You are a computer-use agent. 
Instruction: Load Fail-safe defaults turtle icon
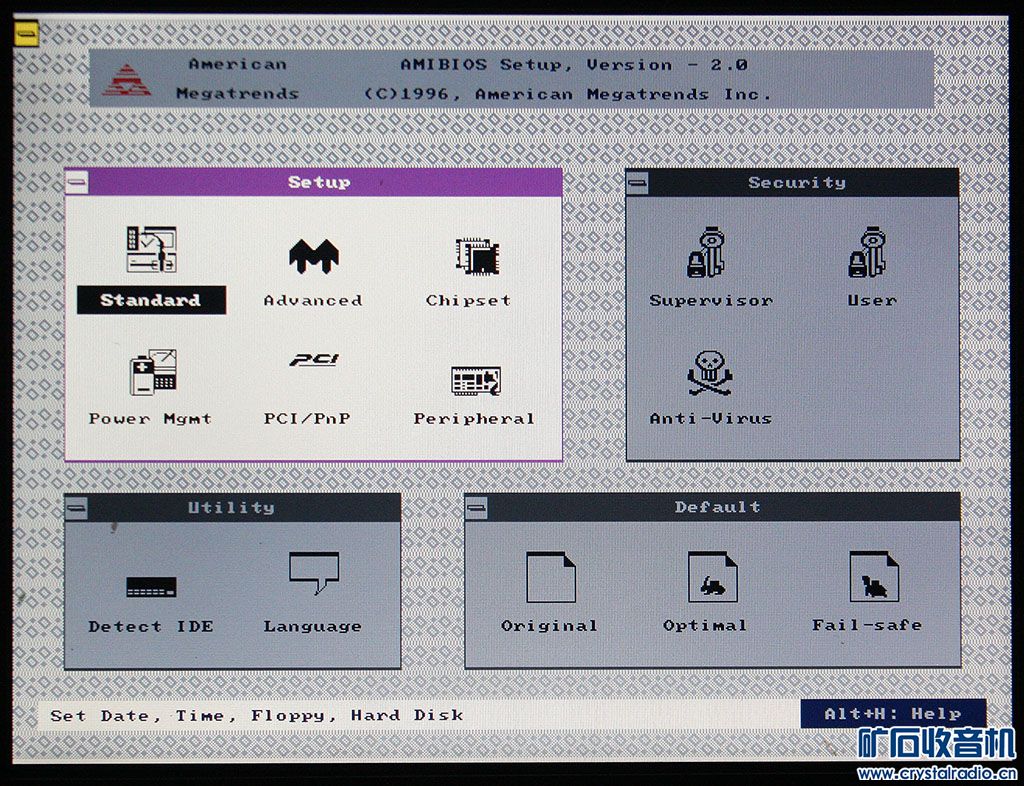(874, 577)
